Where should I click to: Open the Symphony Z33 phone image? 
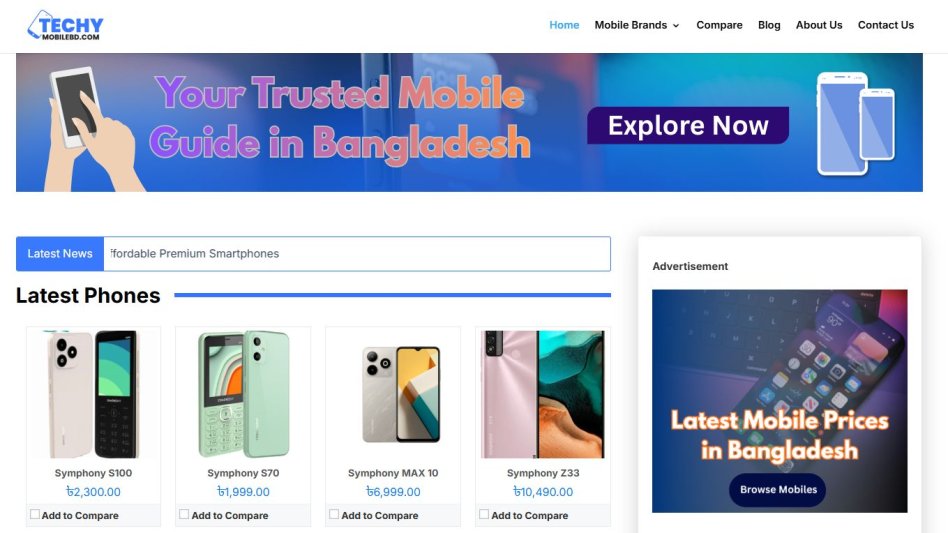click(543, 393)
